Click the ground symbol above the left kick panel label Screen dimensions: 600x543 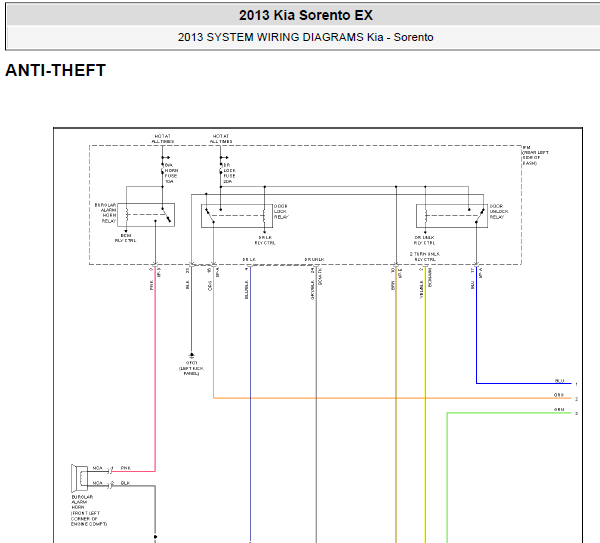pos(191,356)
